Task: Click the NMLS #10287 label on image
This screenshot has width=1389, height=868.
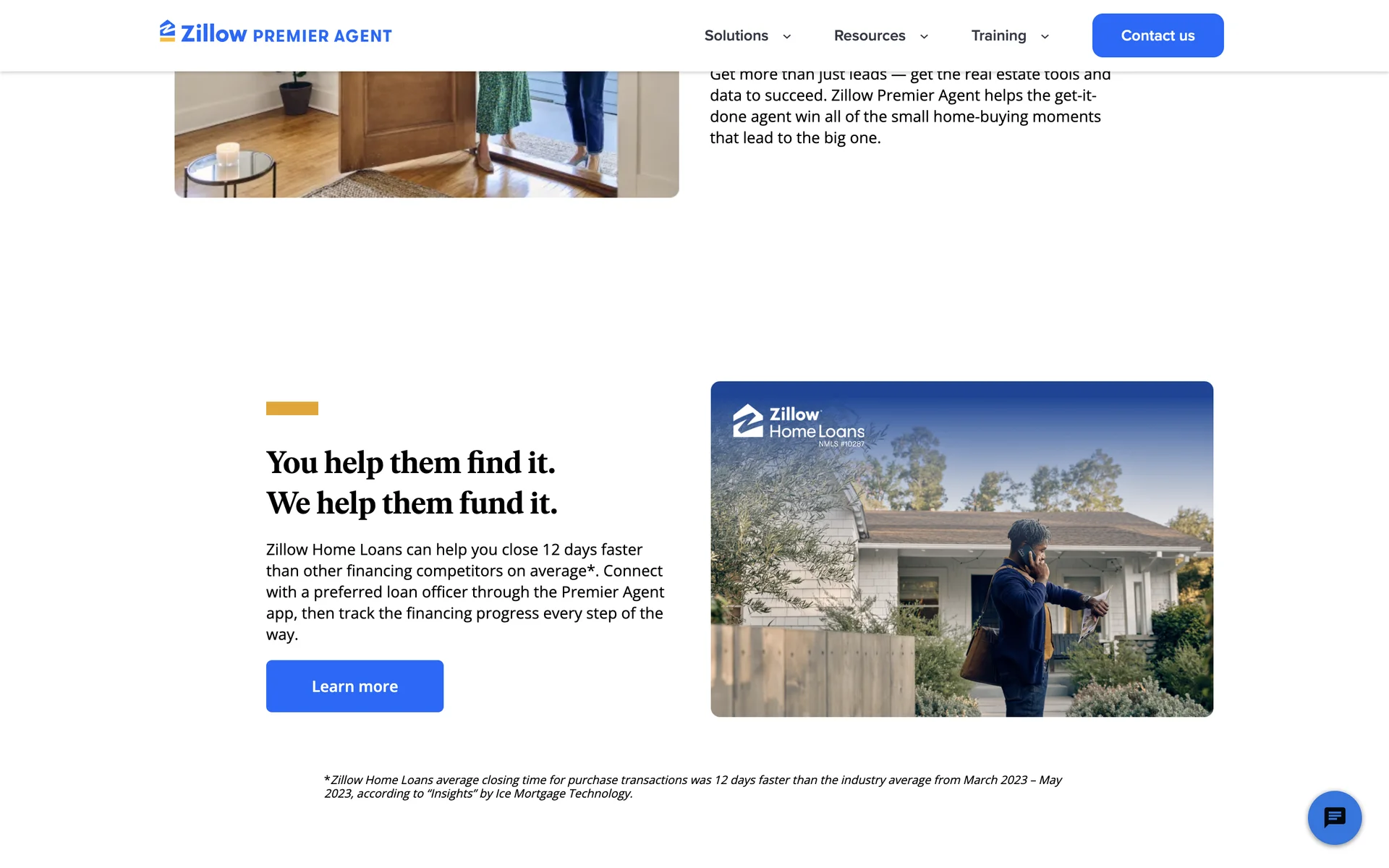Action: (841, 444)
